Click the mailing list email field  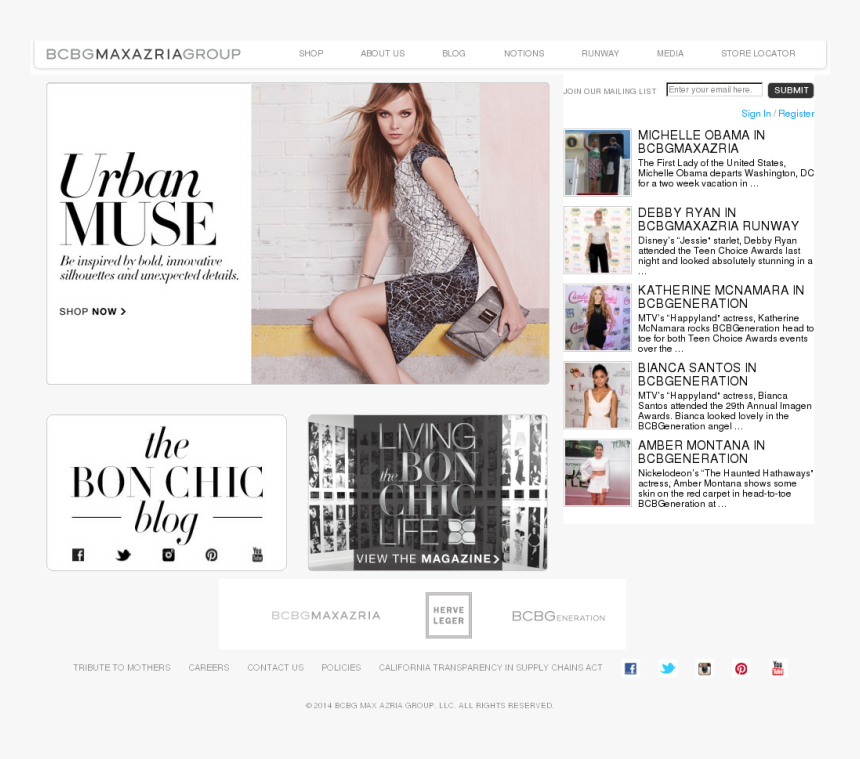point(714,89)
